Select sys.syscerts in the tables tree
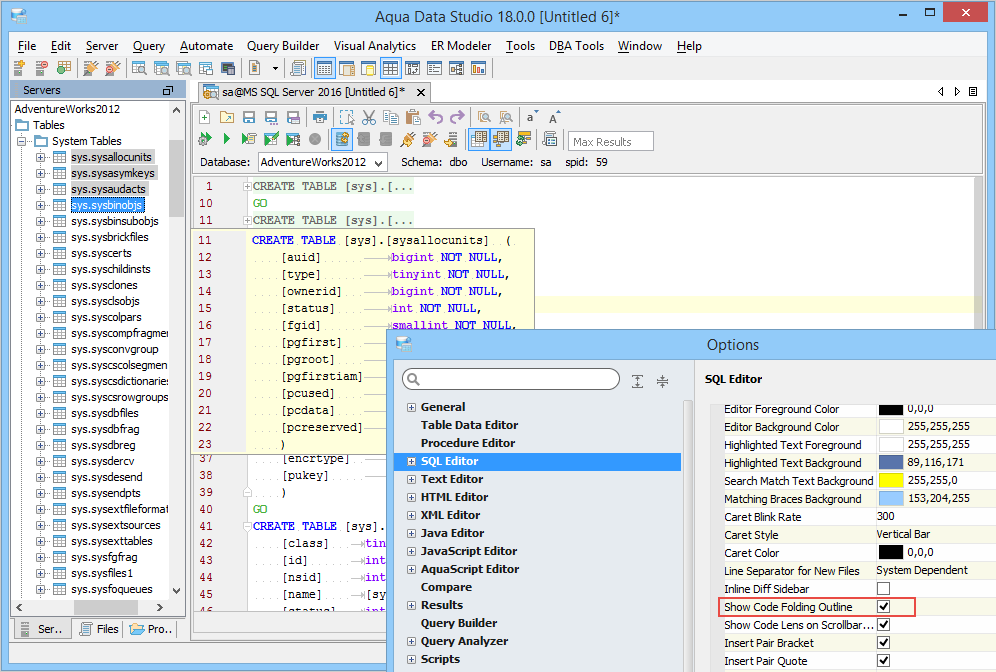The image size is (996, 672). coord(101,253)
